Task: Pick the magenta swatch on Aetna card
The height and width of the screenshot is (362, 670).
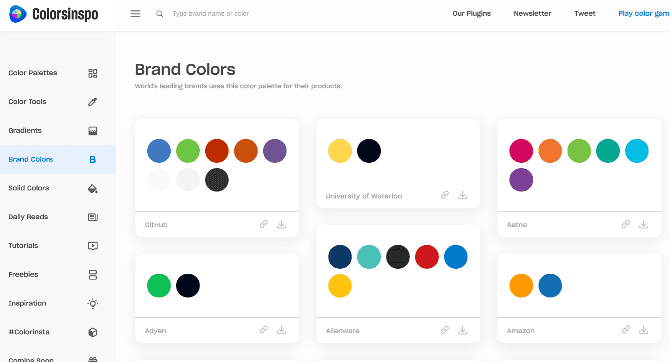Action: 521,151
